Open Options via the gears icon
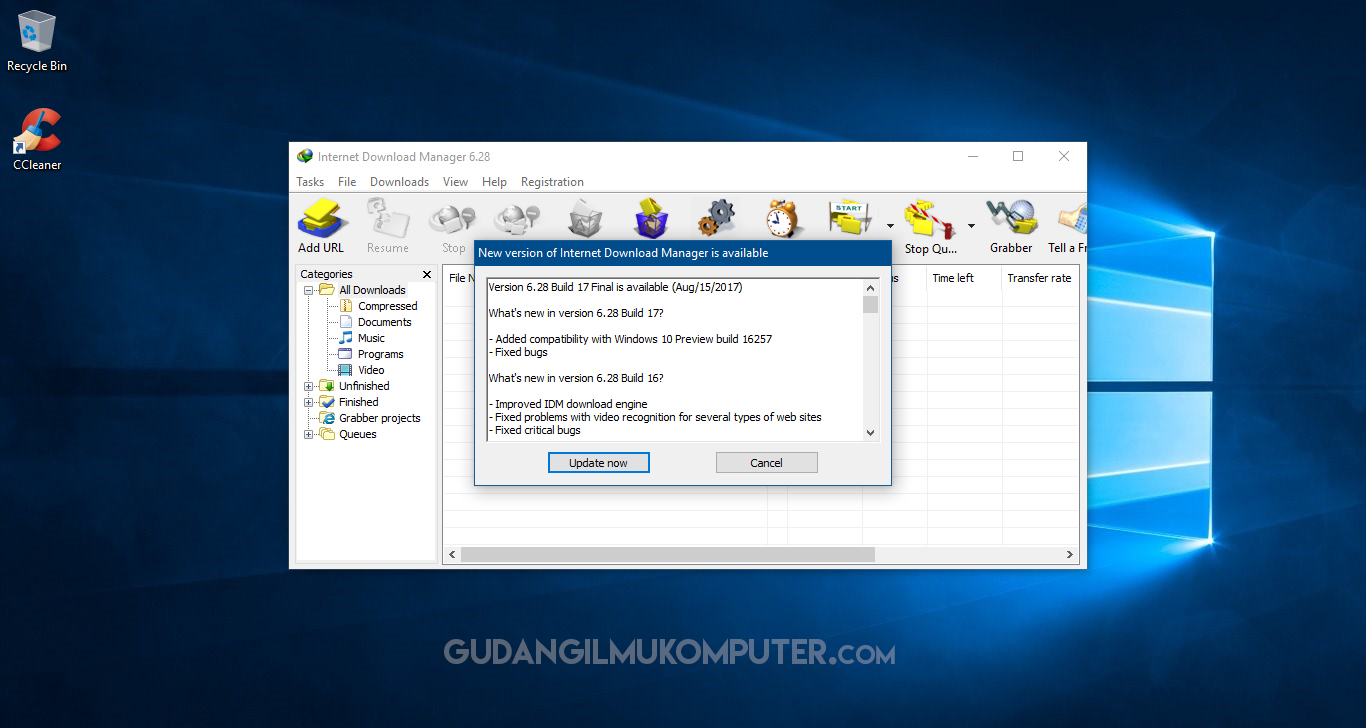This screenshot has width=1366, height=728. (716, 218)
